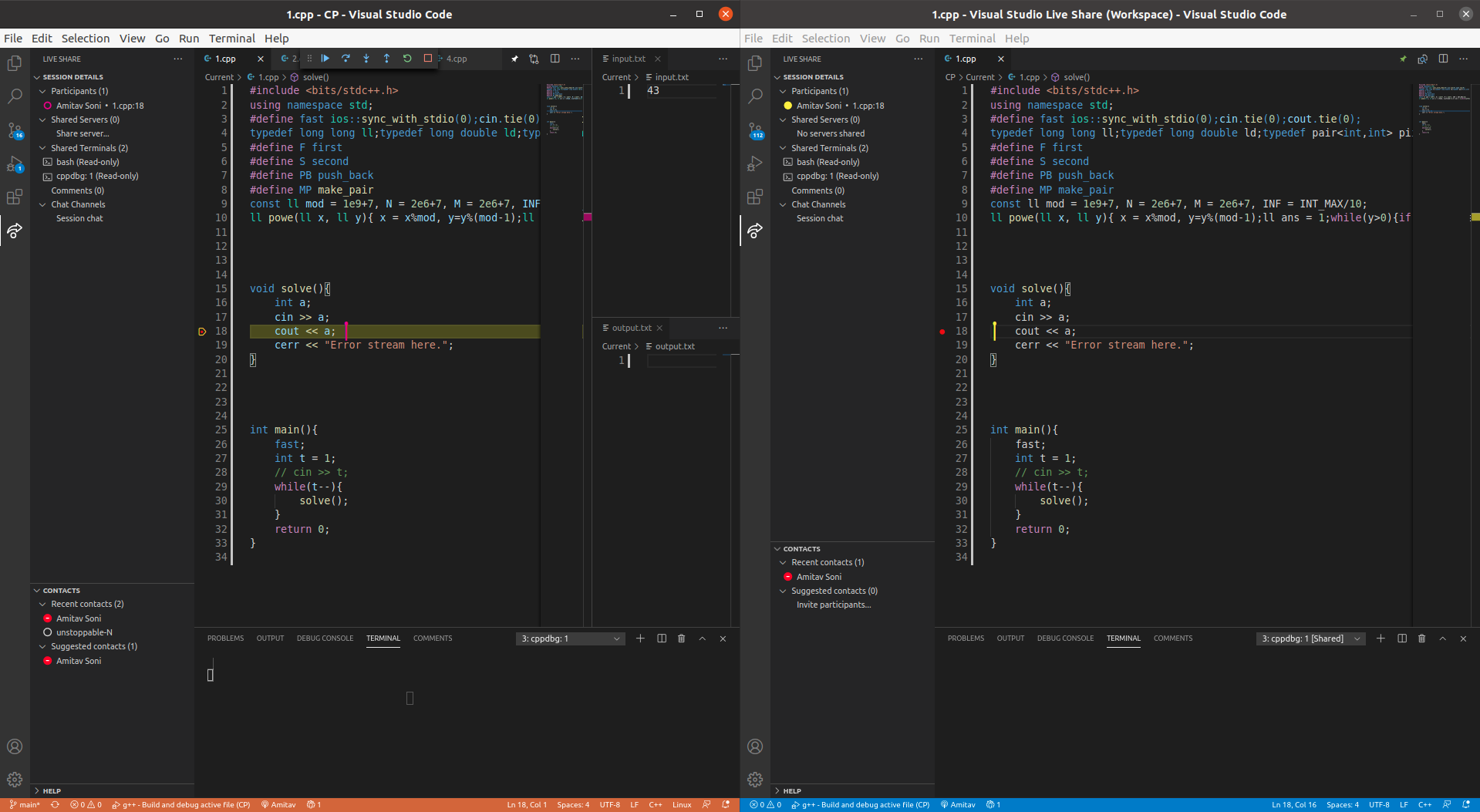
Task: Toggle the breakpoint on line 18
Action: tap(202, 331)
